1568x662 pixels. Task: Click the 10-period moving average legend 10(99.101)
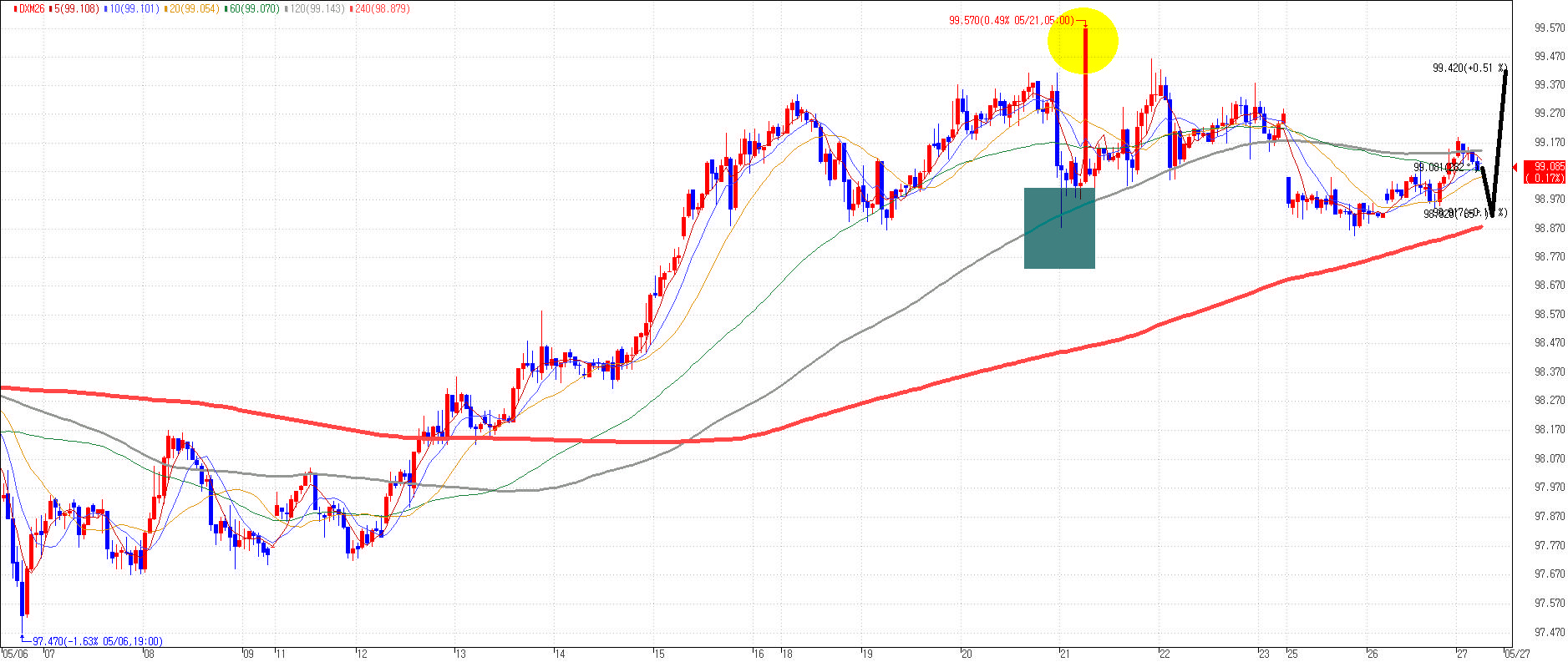pos(134,8)
